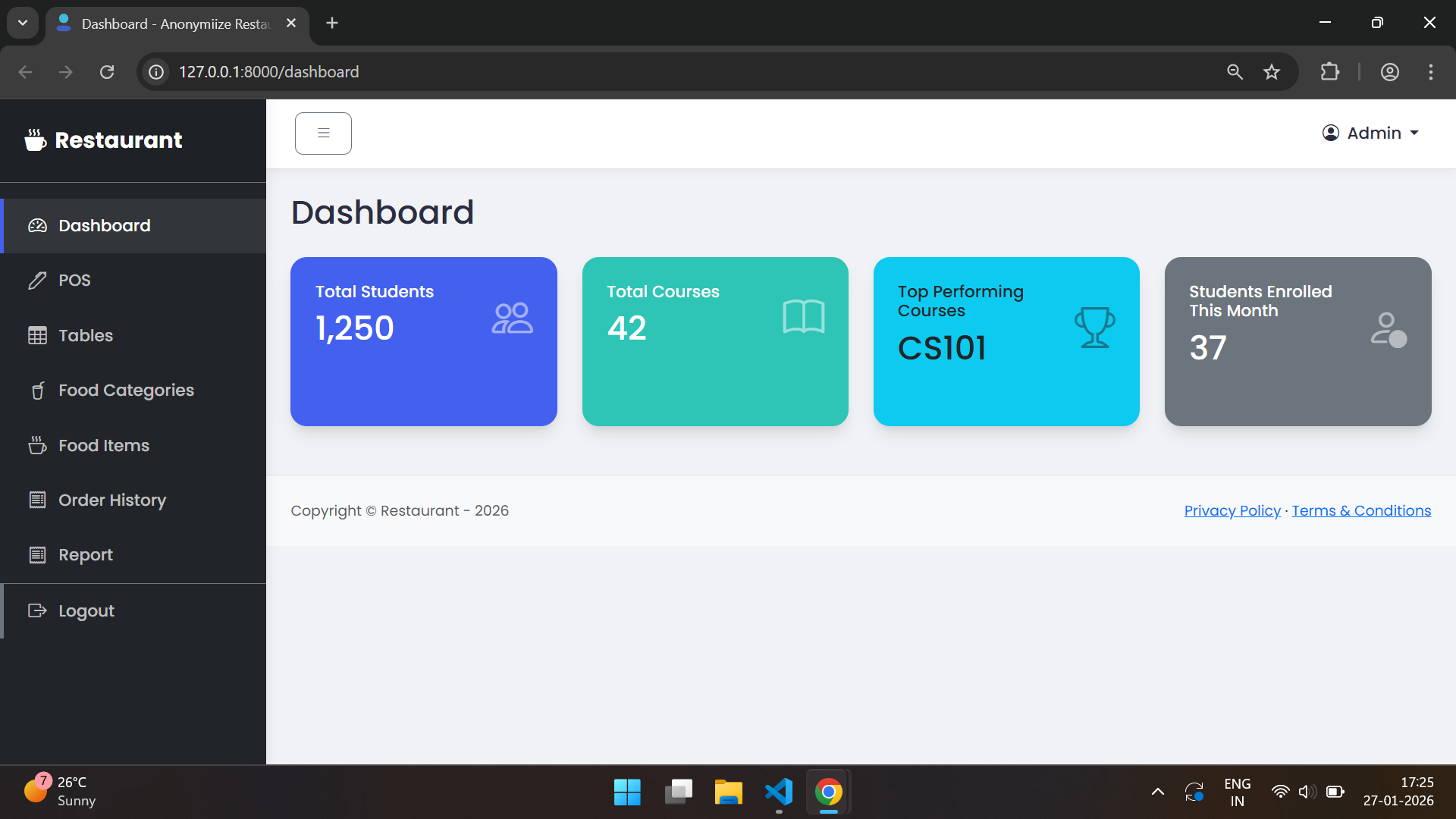Click the trophy icon on Top Performing Courses
The width and height of the screenshot is (1456, 819).
click(1095, 328)
